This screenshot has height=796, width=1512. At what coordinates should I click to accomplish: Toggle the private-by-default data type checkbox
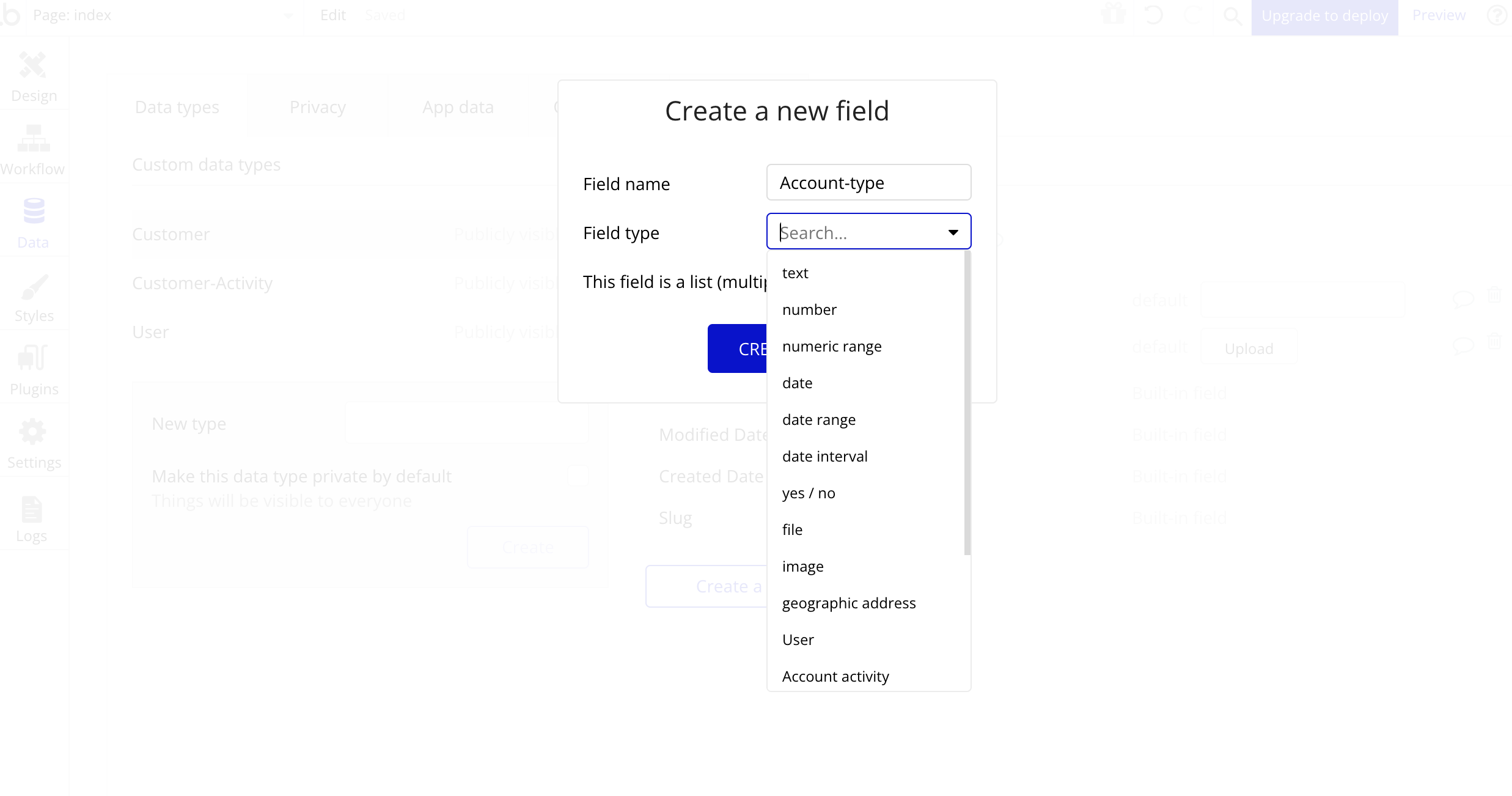coord(578,476)
